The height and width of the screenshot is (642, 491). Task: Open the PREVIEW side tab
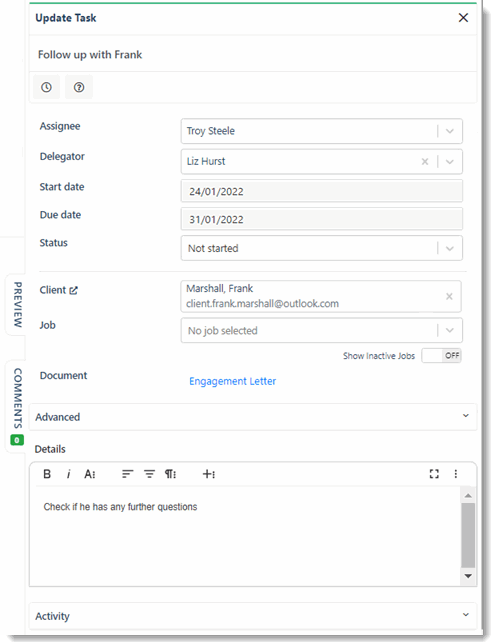[17, 304]
